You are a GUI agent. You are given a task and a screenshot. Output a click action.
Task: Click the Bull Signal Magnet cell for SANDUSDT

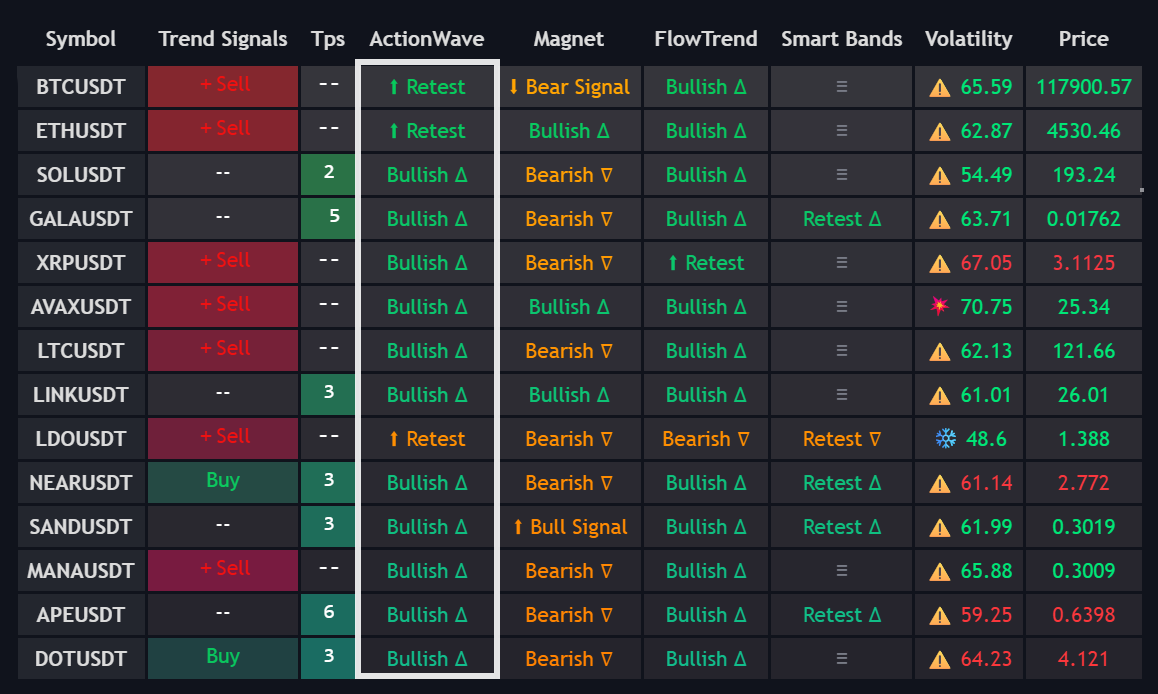(569, 527)
